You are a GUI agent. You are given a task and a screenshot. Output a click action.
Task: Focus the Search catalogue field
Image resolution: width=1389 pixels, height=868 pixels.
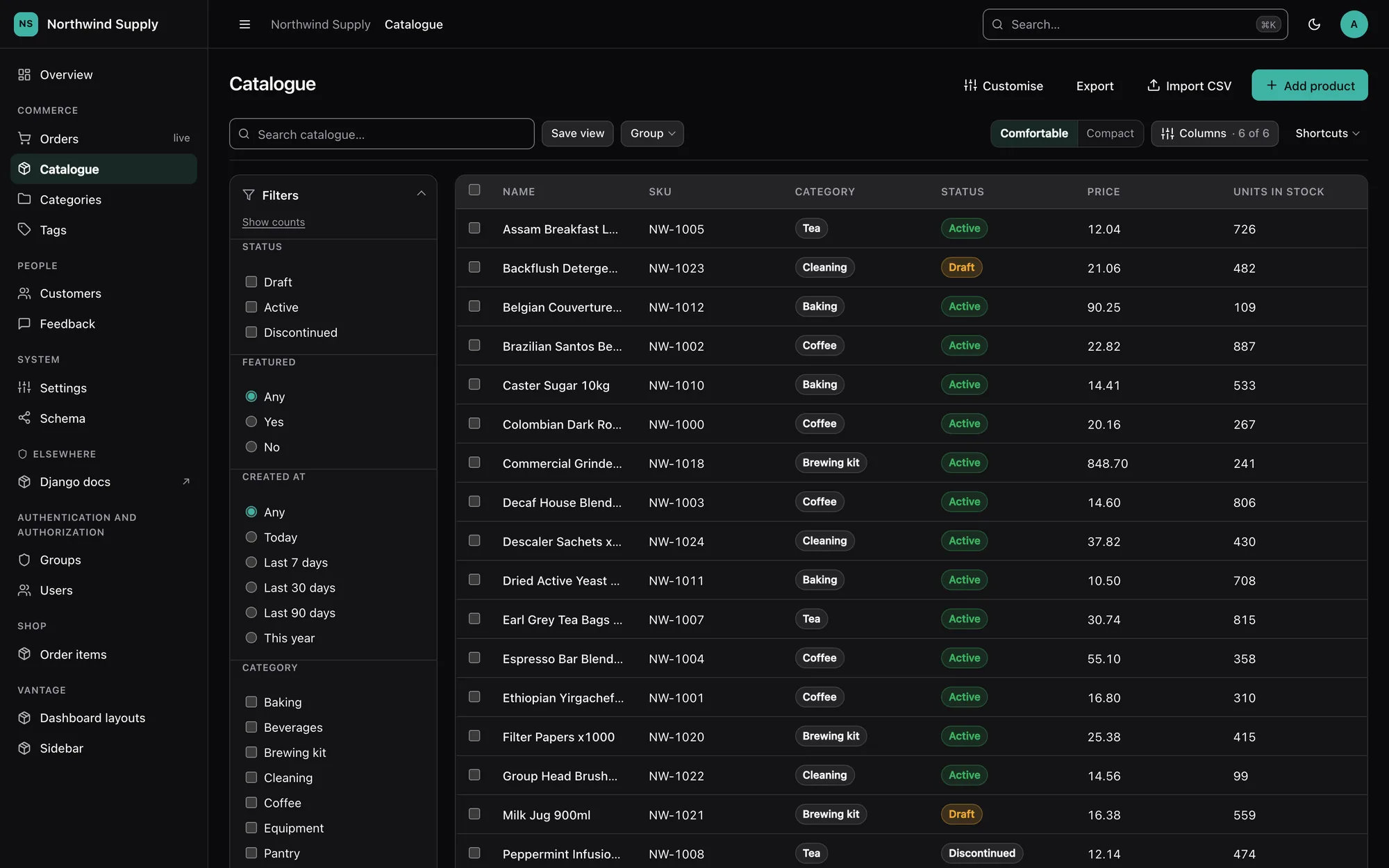tap(382, 134)
